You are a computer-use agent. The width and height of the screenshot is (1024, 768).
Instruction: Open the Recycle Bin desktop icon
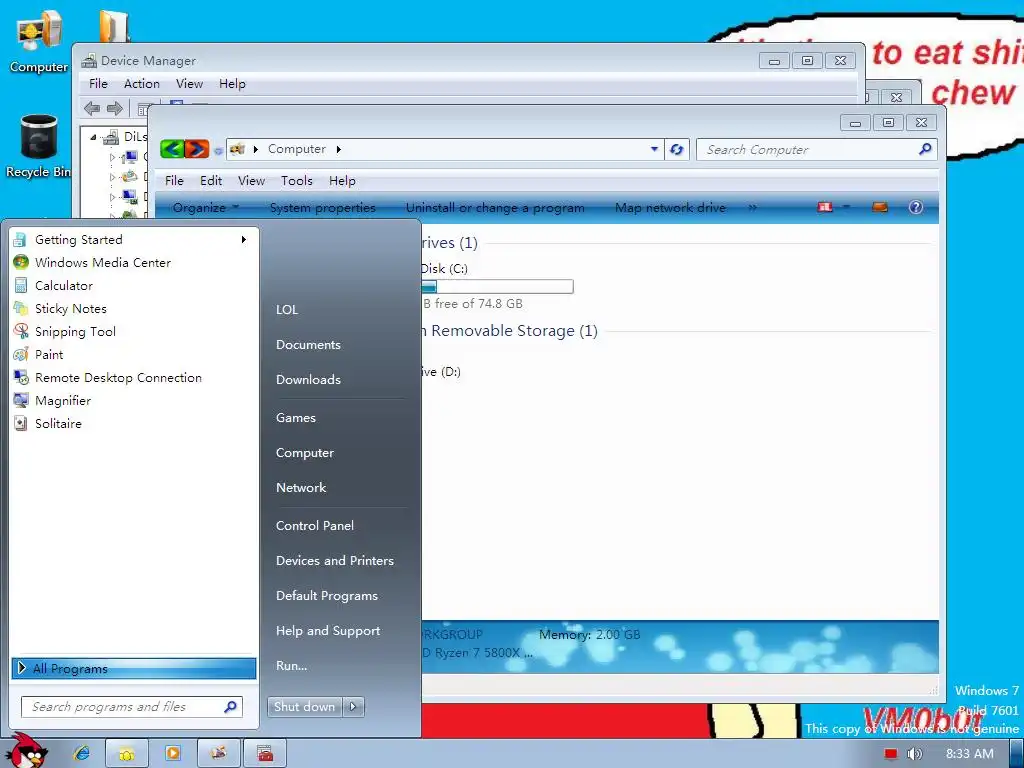pyautogui.click(x=39, y=146)
